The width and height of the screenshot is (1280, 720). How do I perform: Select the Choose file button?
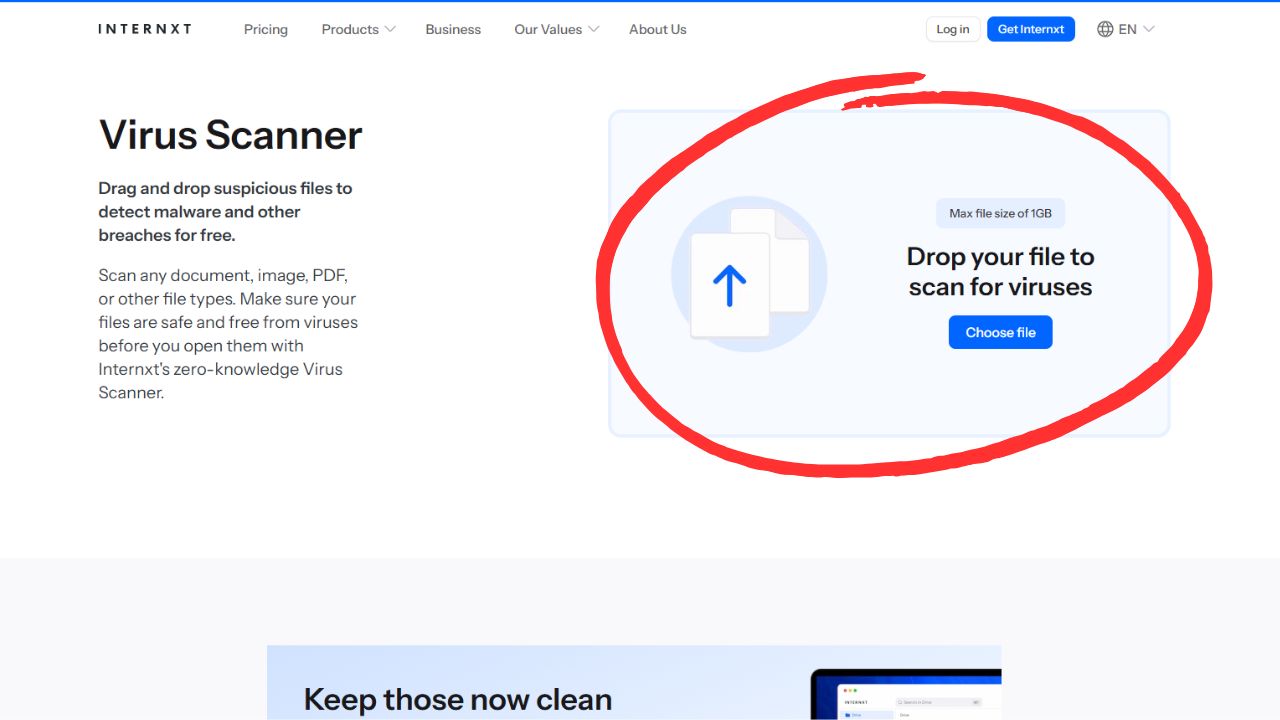1000,332
